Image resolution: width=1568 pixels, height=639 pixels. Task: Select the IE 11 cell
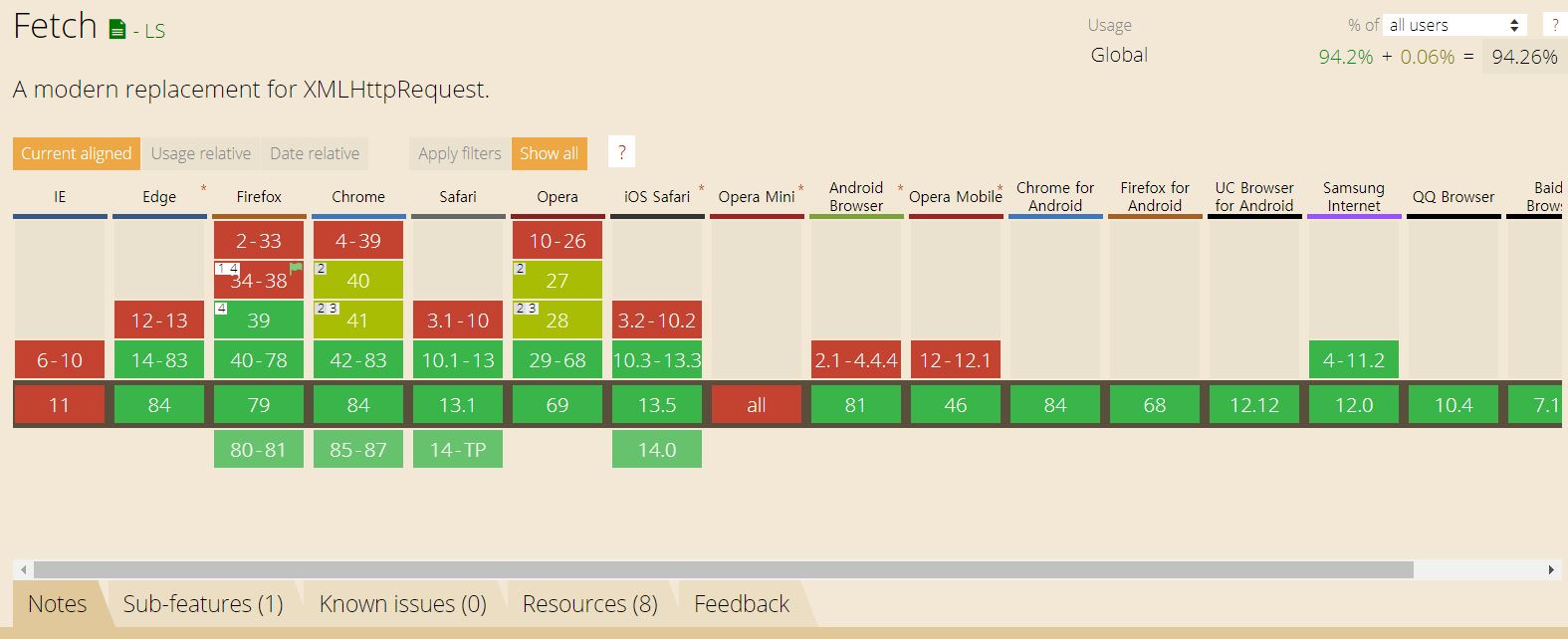(x=60, y=404)
